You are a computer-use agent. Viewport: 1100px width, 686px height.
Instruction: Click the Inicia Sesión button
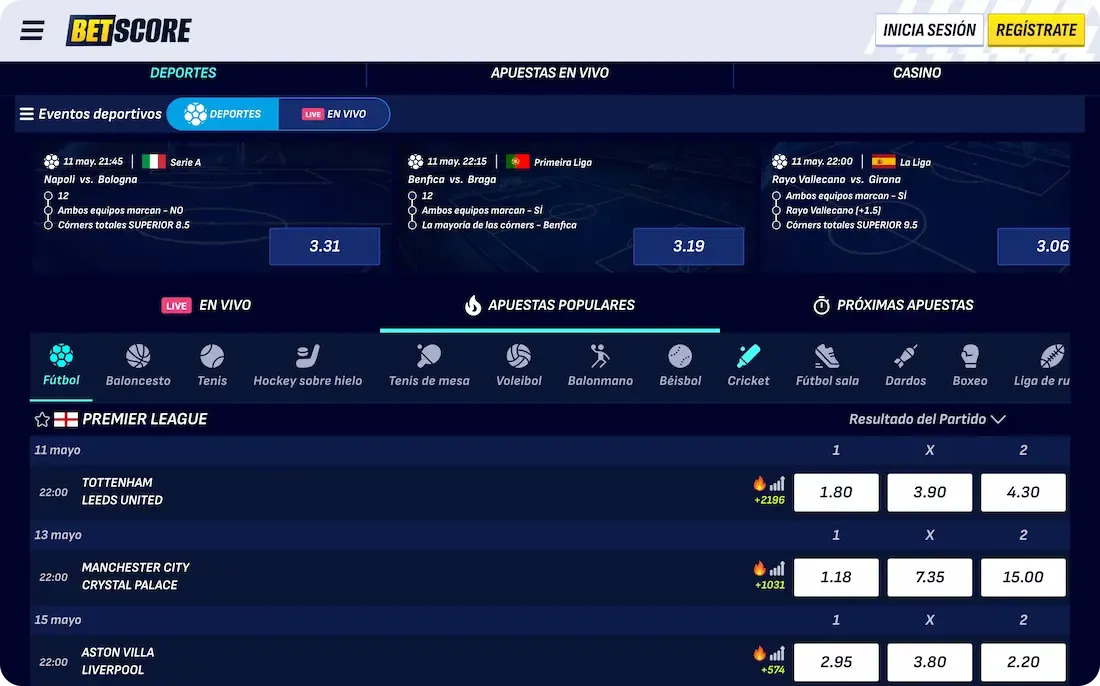(x=929, y=30)
